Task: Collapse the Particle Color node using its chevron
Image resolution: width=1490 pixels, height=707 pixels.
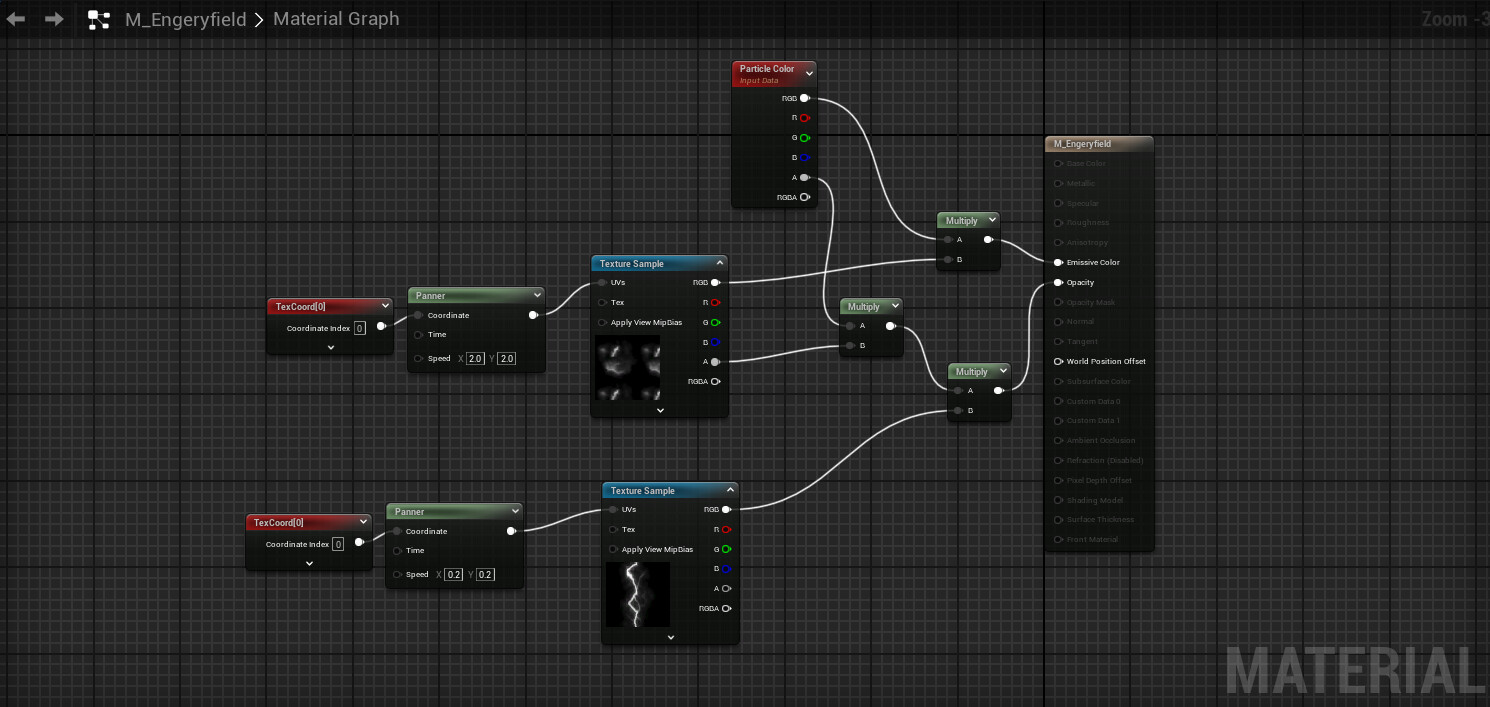Action: click(x=809, y=72)
